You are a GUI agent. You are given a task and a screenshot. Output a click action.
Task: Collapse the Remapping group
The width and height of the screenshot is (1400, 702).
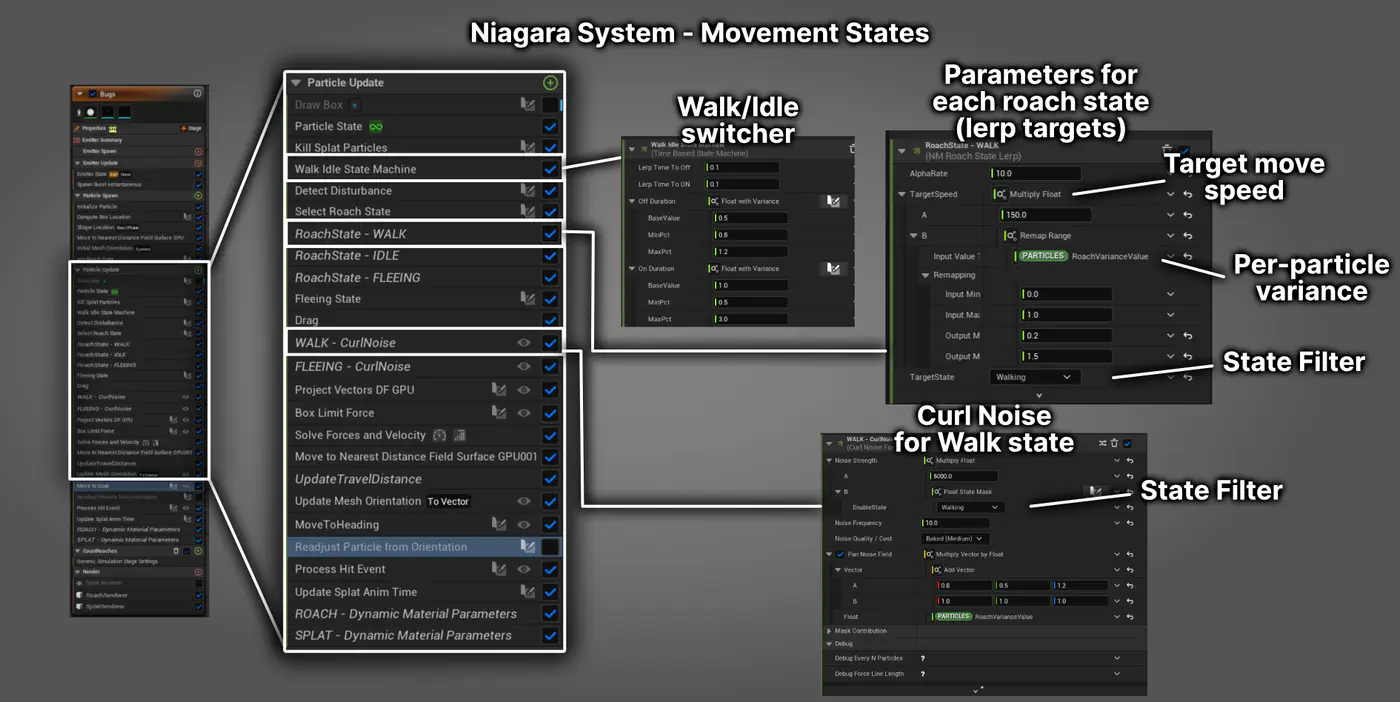(925, 274)
